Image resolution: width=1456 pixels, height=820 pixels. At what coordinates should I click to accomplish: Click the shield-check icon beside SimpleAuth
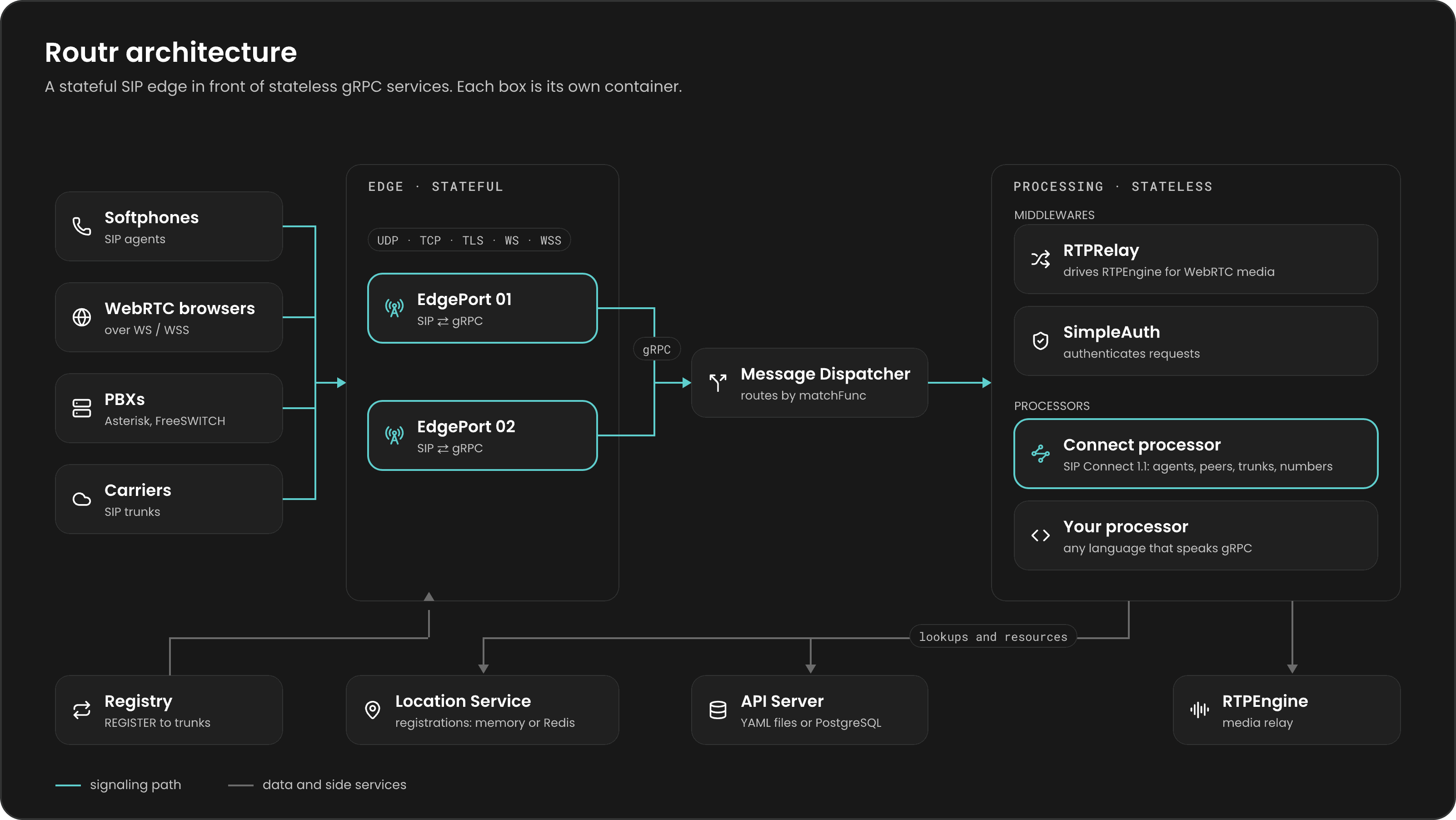point(1041,341)
